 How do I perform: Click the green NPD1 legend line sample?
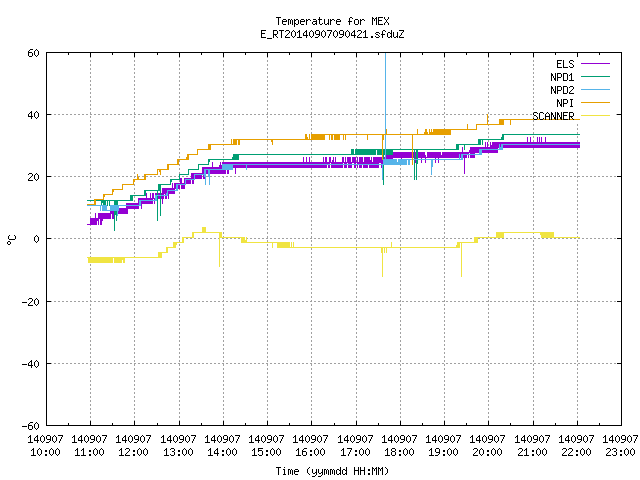pos(595,76)
